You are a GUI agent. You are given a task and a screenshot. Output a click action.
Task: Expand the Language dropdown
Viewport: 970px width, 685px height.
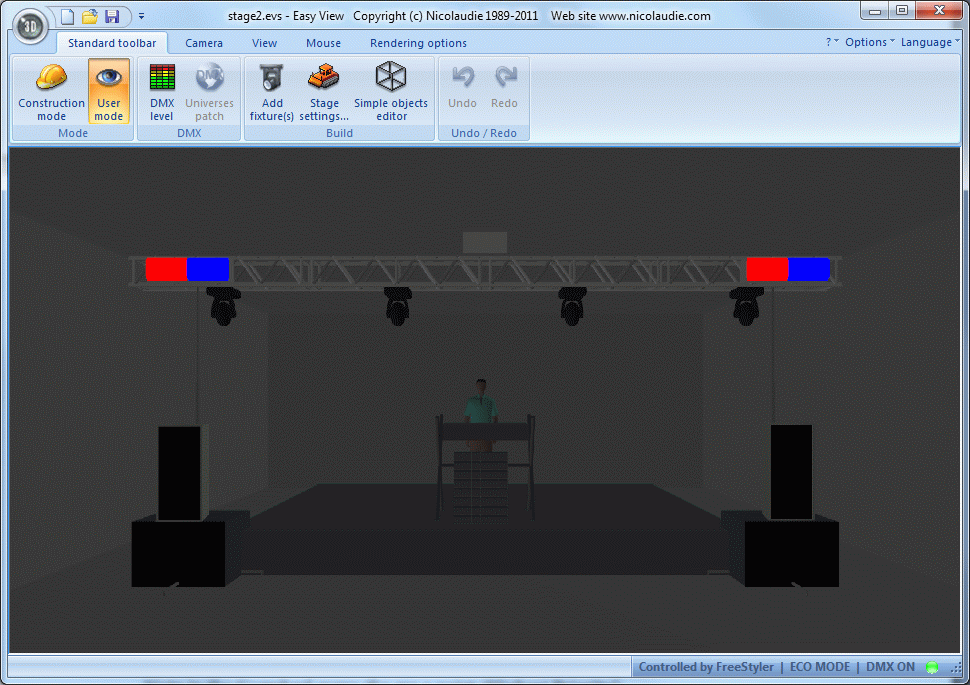tap(930, 42)
